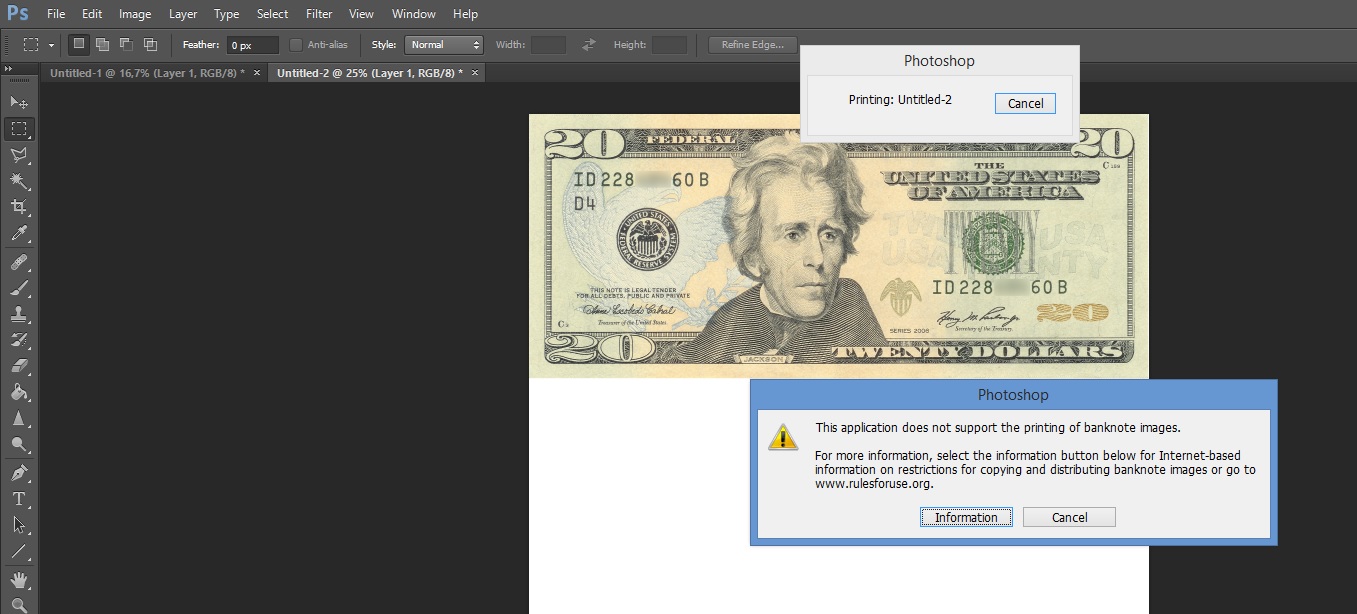Select the Eyedropper tool

pyautogui.click(x=19, y=234)
